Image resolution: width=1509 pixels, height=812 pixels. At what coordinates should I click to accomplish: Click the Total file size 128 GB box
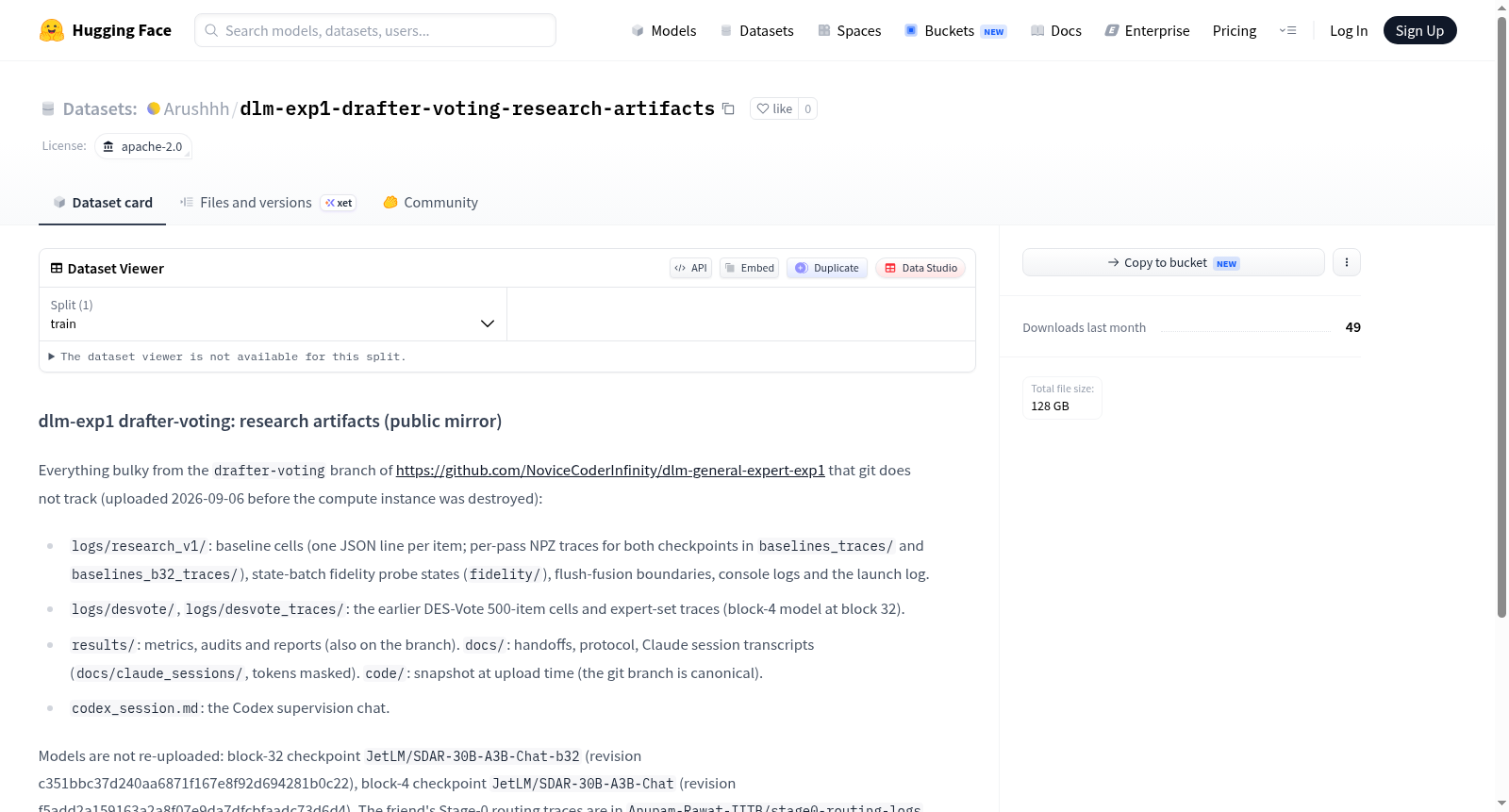[1062, 398]
